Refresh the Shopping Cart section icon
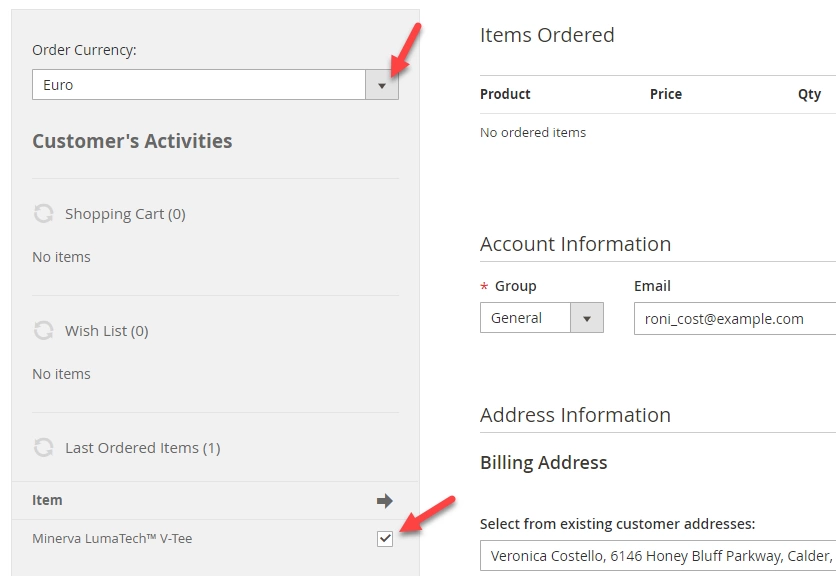836x576 pixels. coord(43,214)
